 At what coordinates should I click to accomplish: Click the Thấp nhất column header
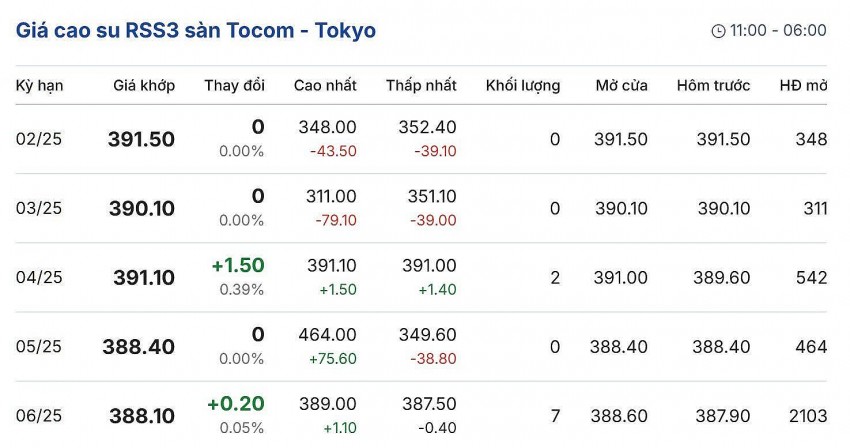coord(421,86)
